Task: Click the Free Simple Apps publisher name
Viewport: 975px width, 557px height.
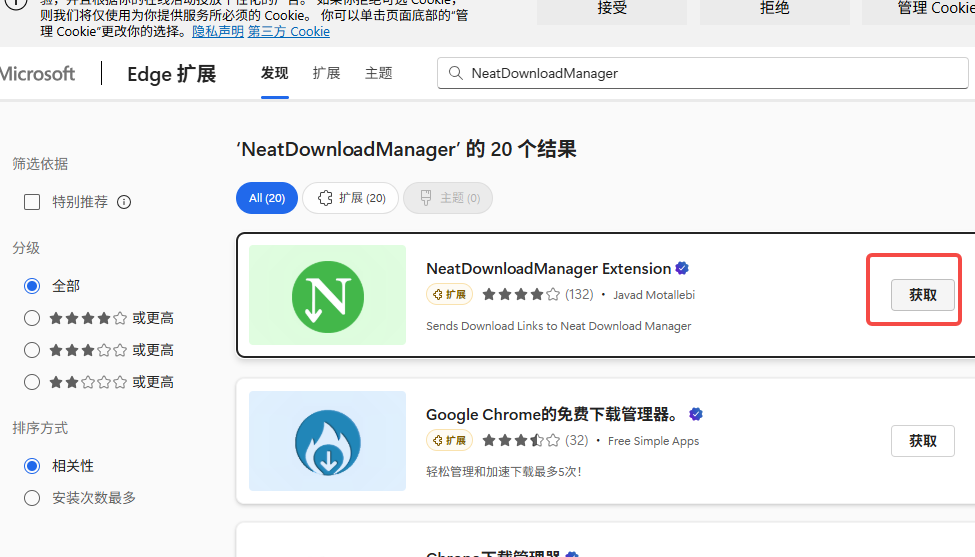Action: click(x=654, y=441)
